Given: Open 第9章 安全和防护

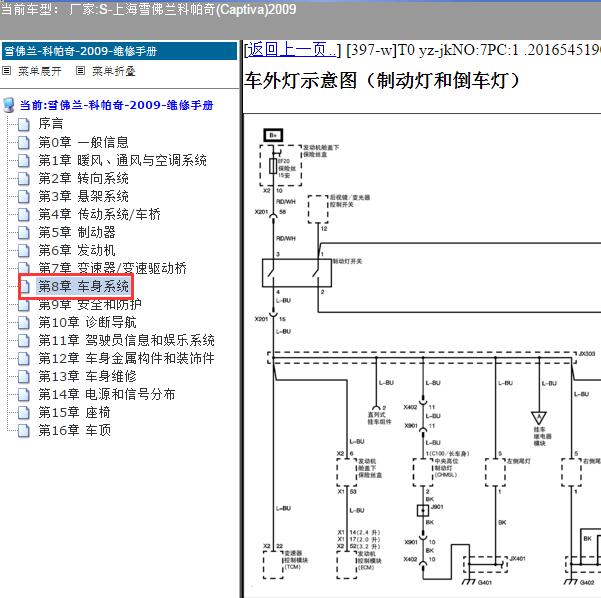Looking at the screenshot, I should 90,305.
